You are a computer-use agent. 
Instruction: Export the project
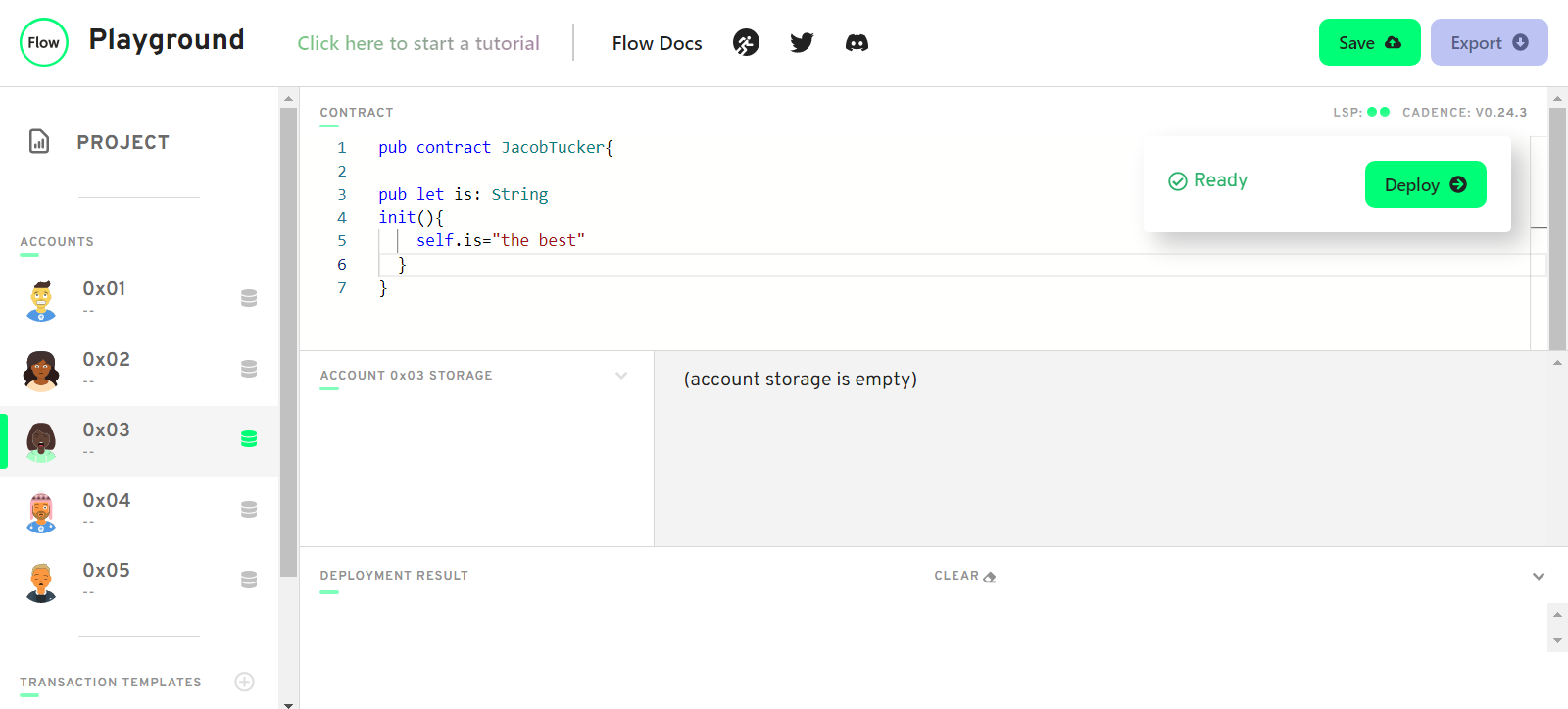coord(1489,42)
